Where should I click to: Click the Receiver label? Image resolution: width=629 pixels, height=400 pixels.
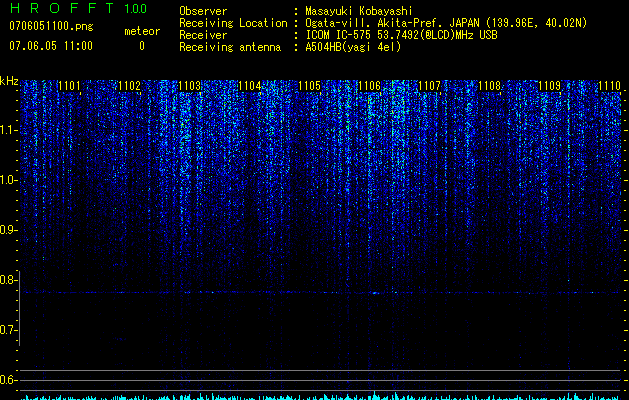coord(203,35)
